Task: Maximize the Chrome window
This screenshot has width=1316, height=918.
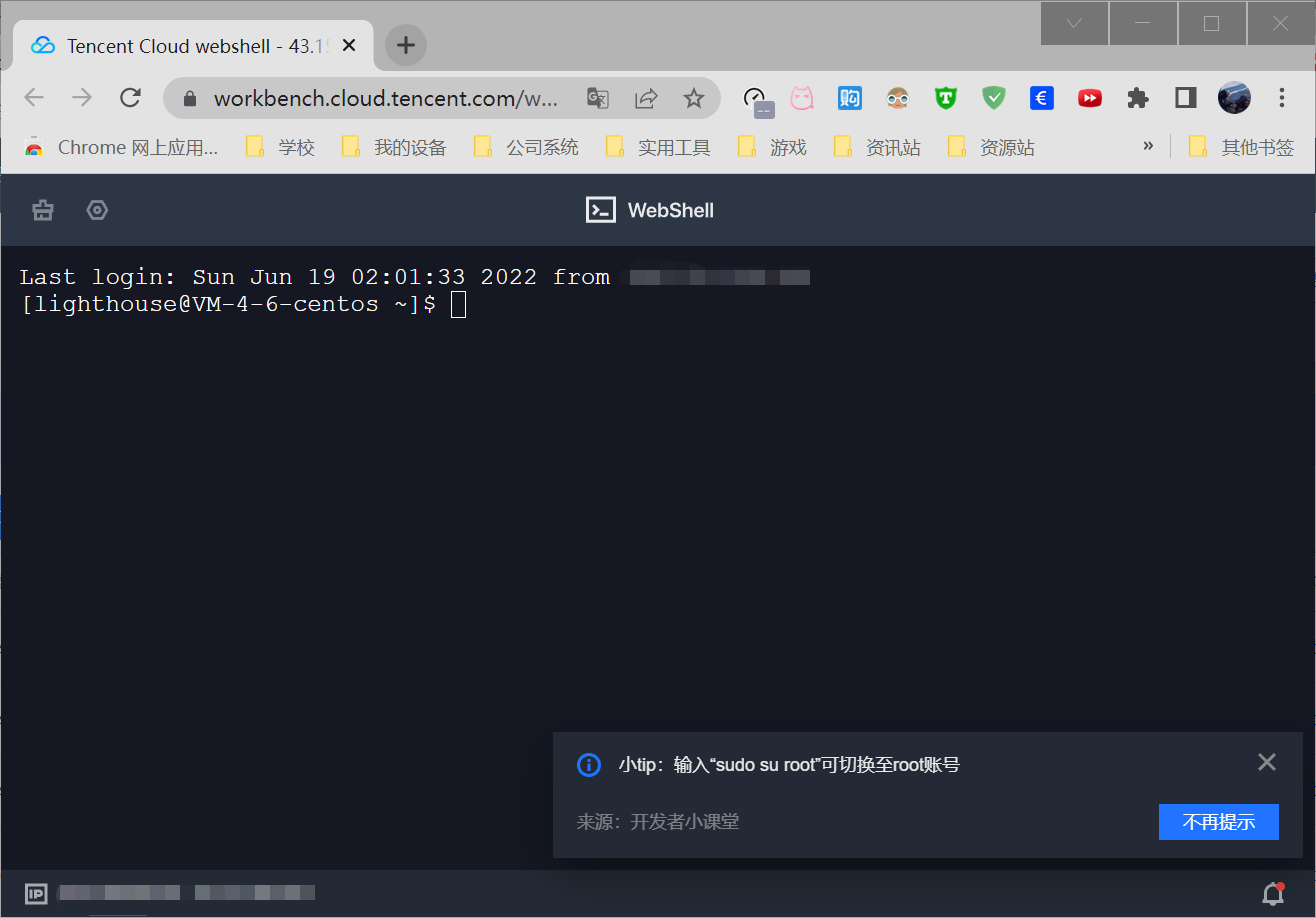Action: click(1211, 23)
